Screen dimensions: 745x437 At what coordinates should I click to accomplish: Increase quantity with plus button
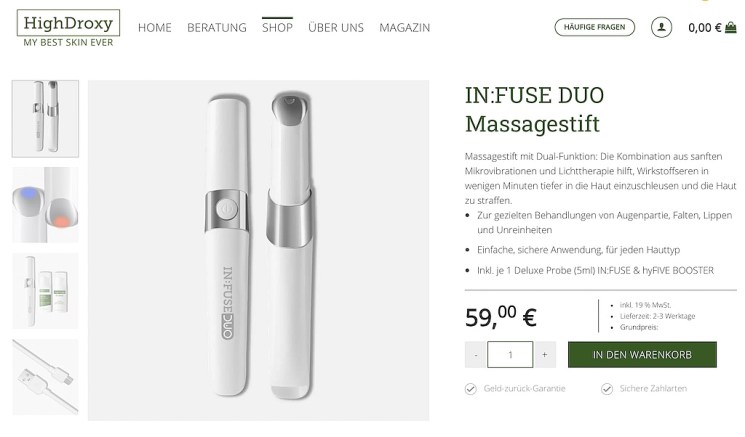coord(544,354)
